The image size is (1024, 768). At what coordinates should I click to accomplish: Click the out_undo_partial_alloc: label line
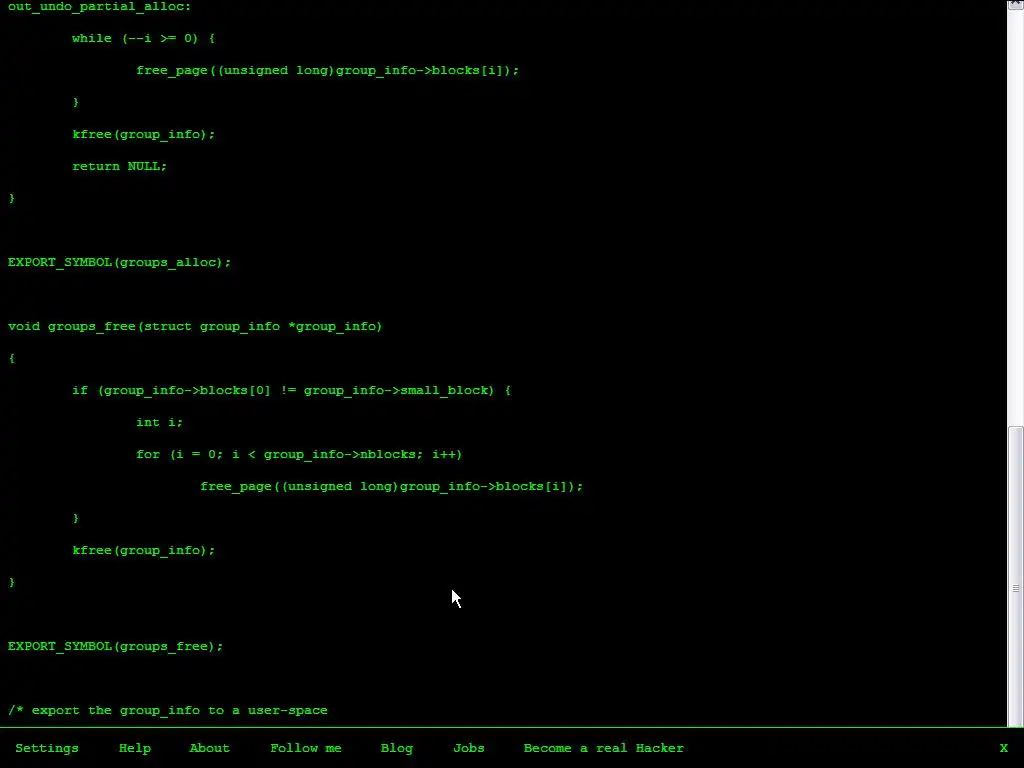[x=99, y=7]
